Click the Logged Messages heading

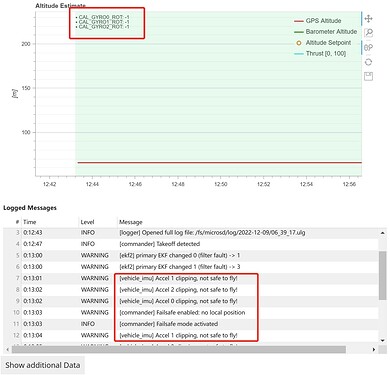pyautogui.click(x=30, y=208)
